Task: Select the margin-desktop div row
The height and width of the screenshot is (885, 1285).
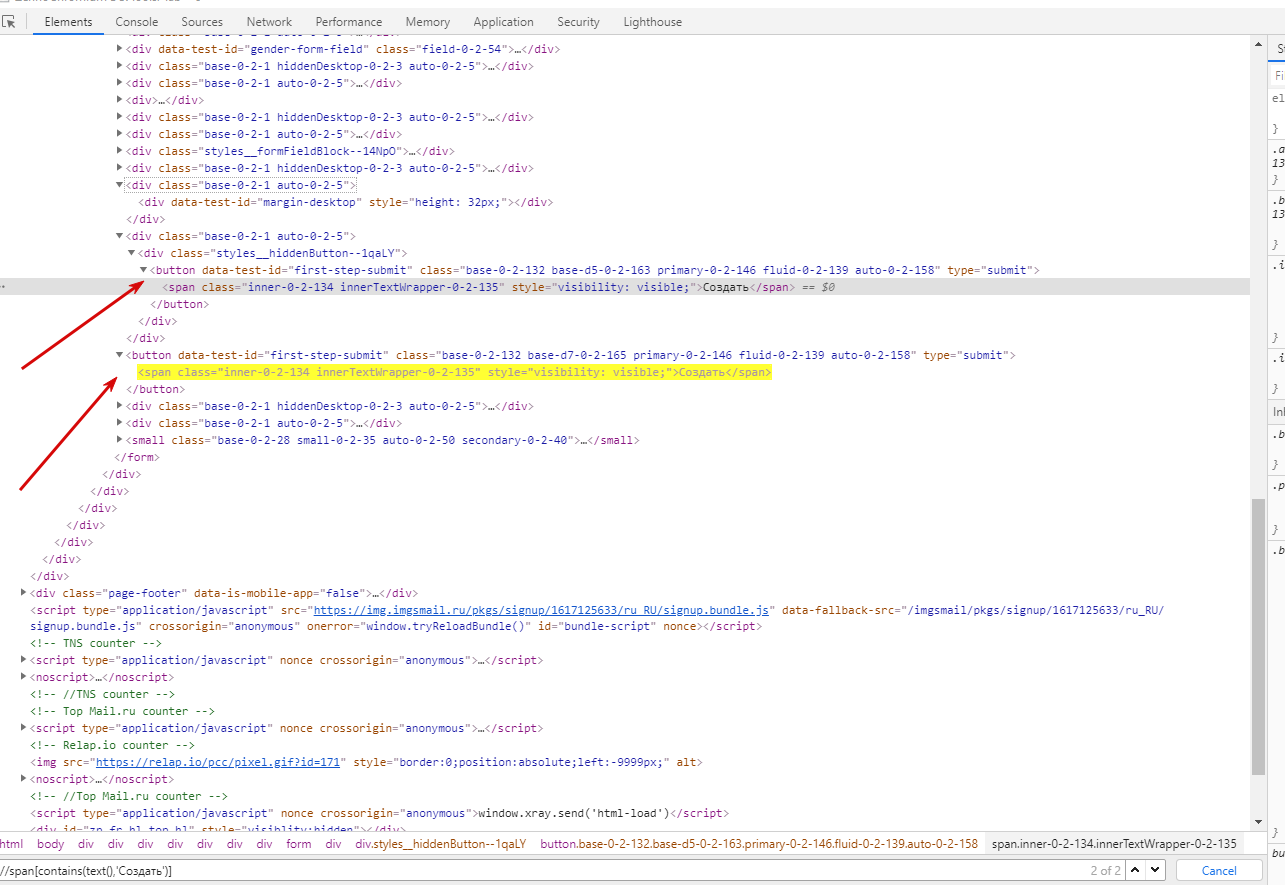Action: tap(346, 202)
